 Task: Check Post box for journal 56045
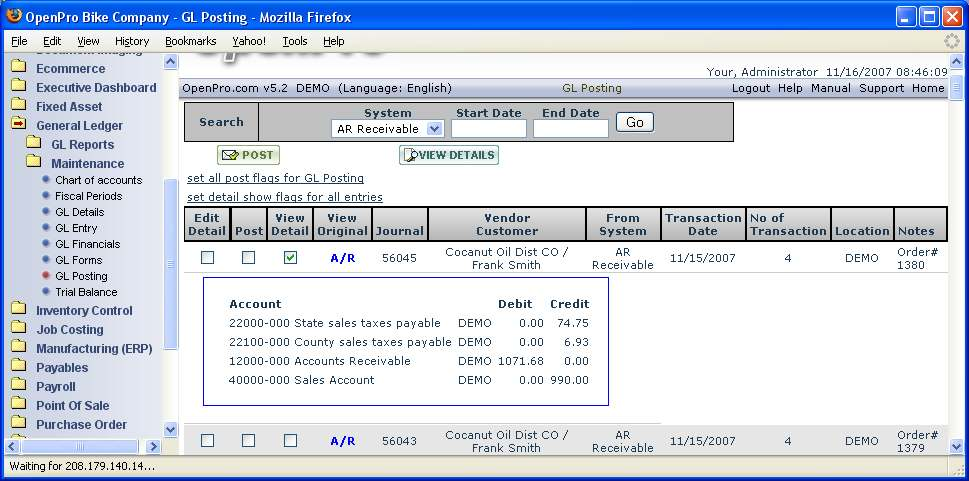click(248, 258)
